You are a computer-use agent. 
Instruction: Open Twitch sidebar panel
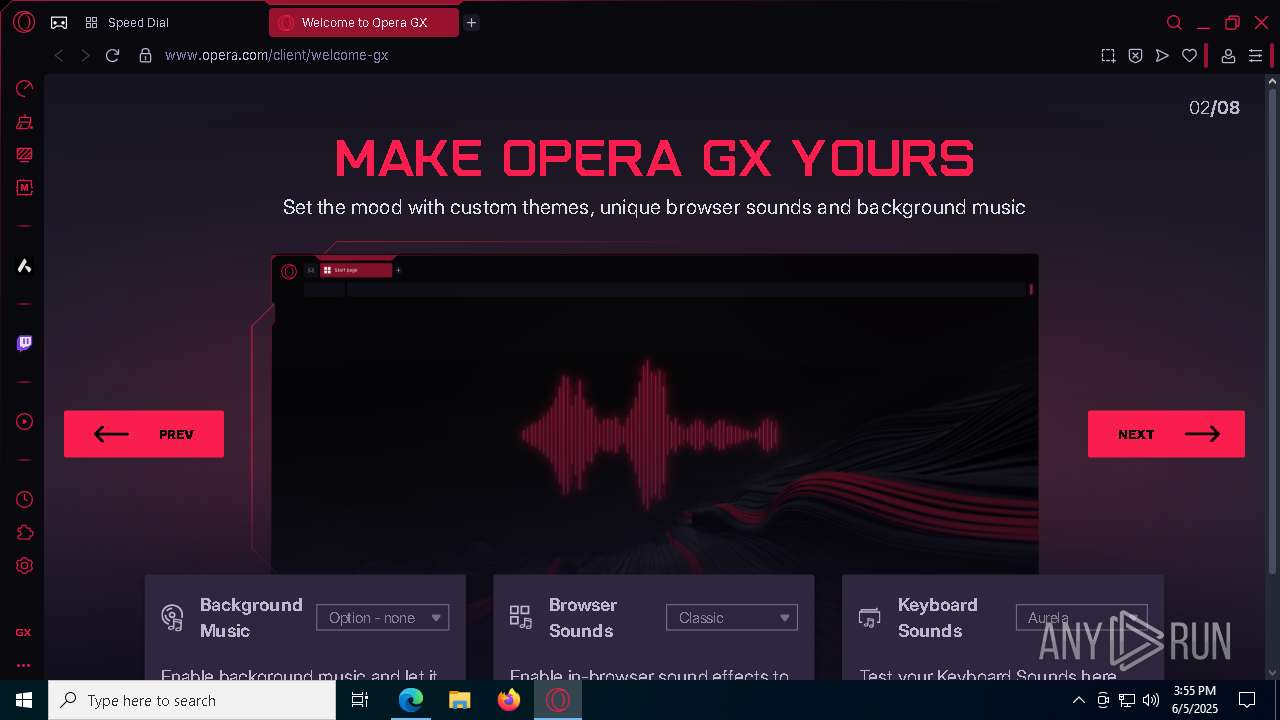tap(24, 343)
